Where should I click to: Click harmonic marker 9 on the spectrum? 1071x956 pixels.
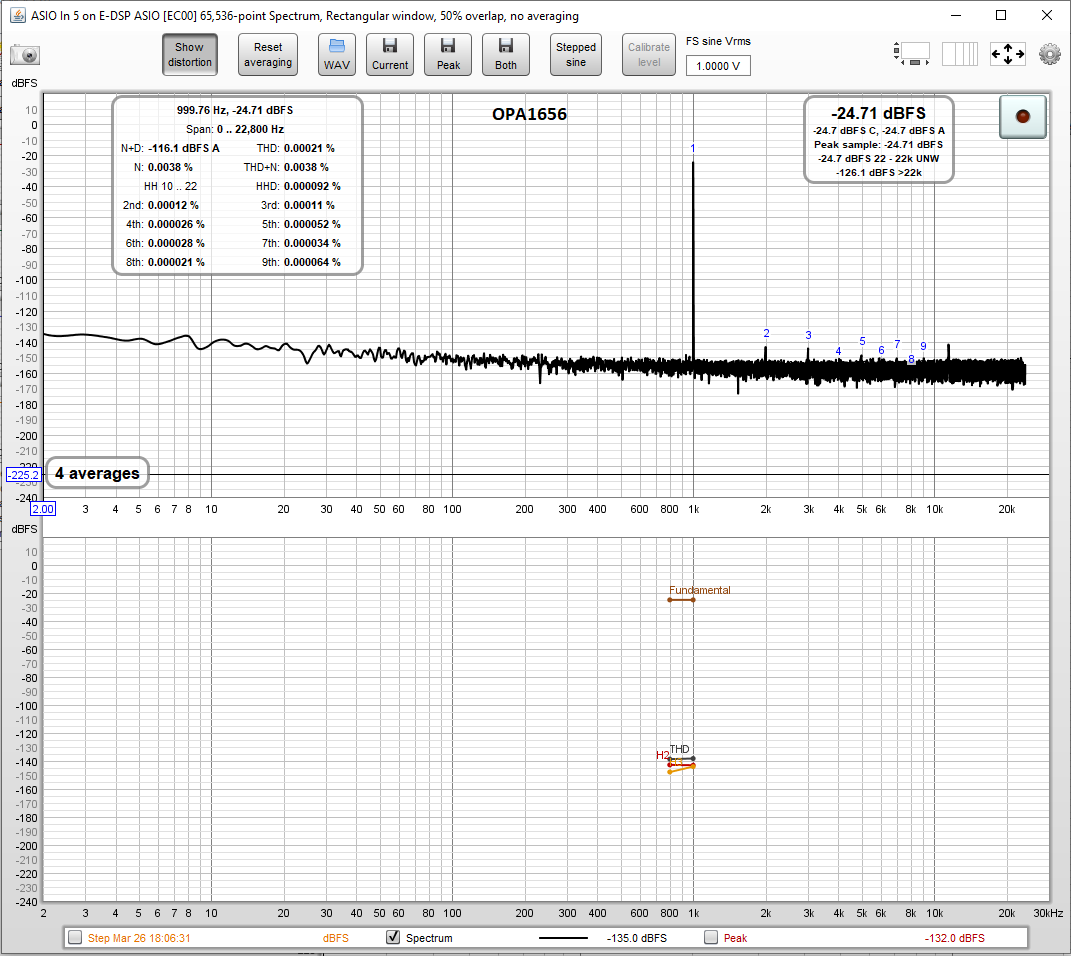[923, 346]
